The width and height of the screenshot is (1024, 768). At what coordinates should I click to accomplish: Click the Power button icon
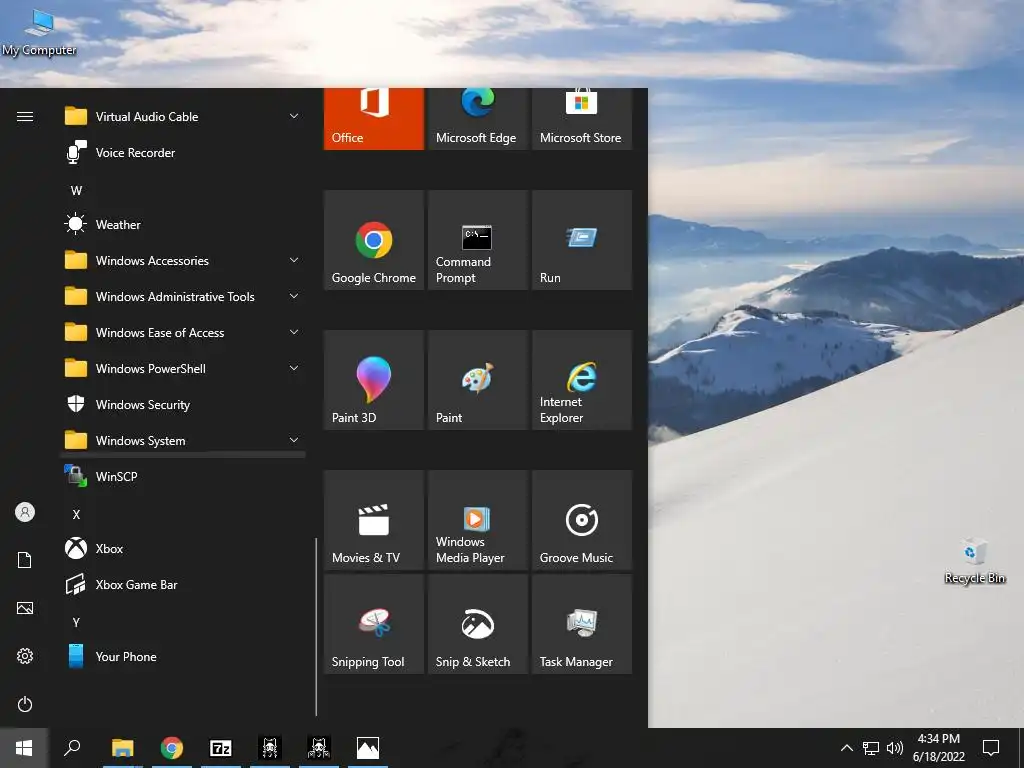pos(25,704)
